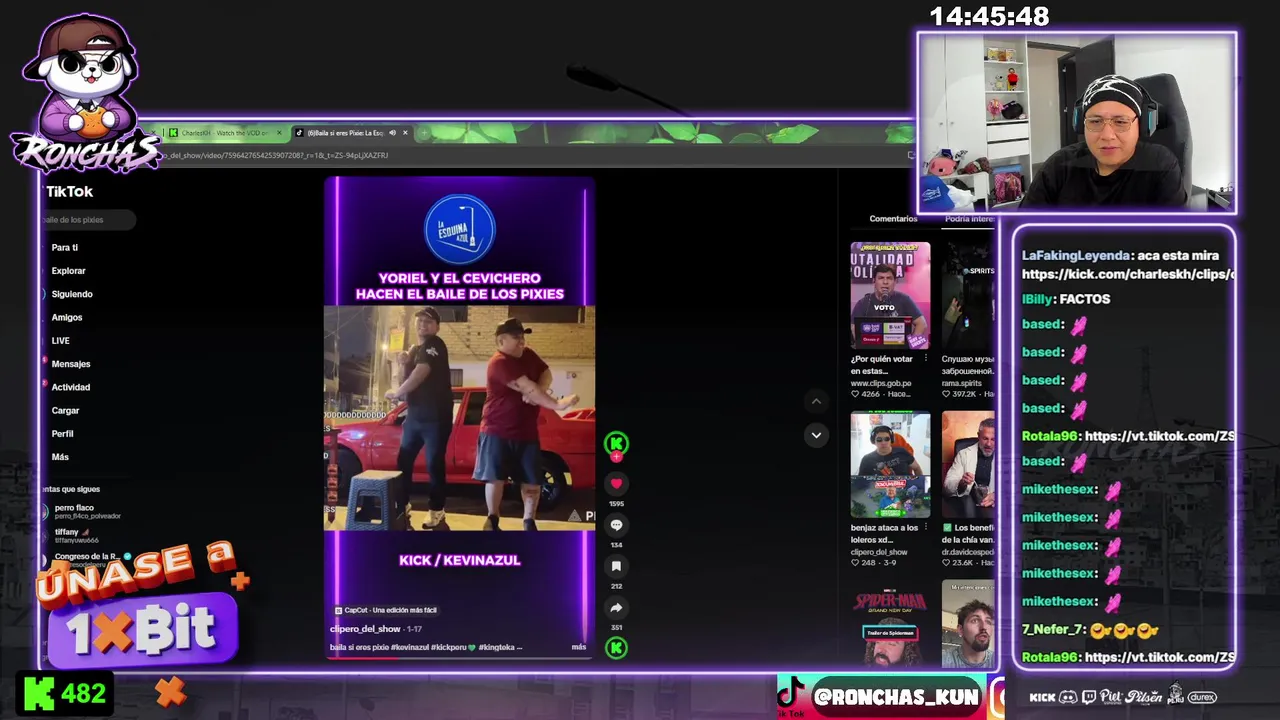Screen dimensions: 1280x720
Task: Go to the previous video with the up arrow
Action: point(816,401)
